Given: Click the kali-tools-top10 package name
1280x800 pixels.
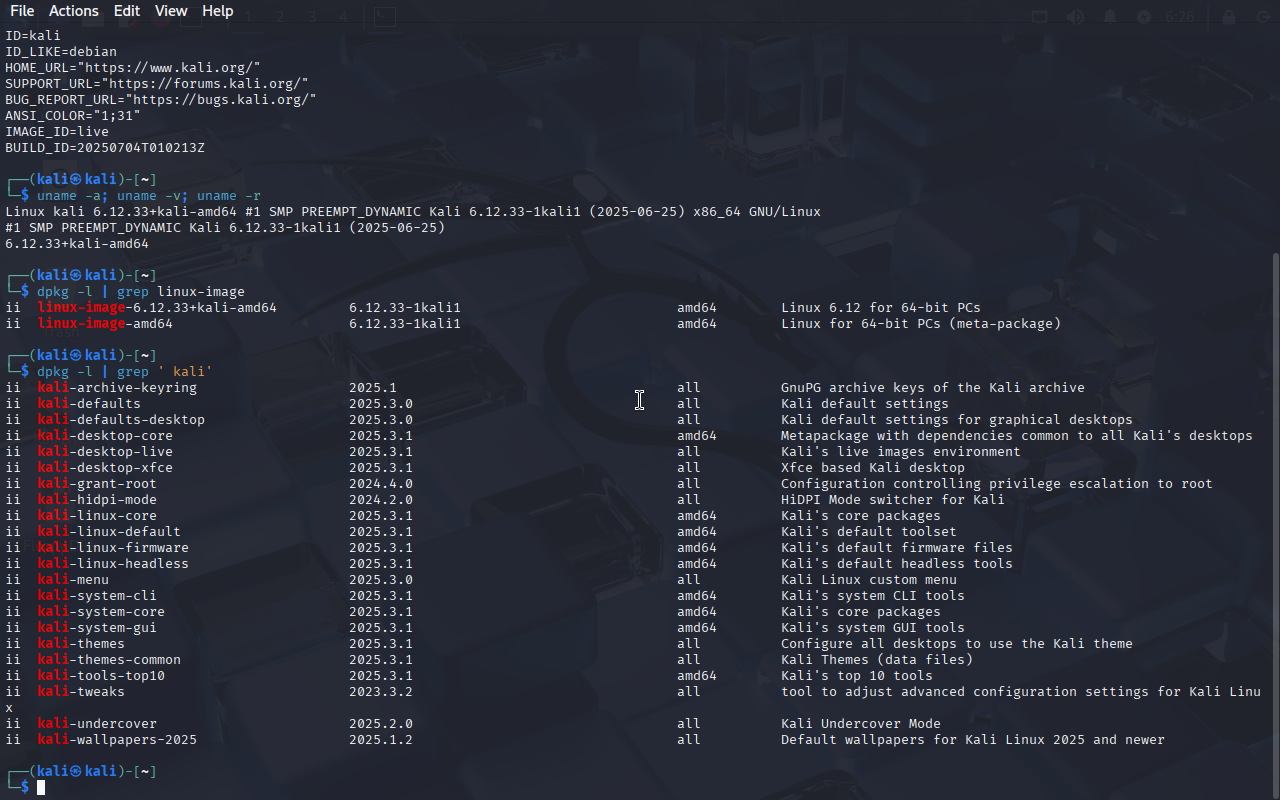Looking at the screenshot, I should coord(101,676).
